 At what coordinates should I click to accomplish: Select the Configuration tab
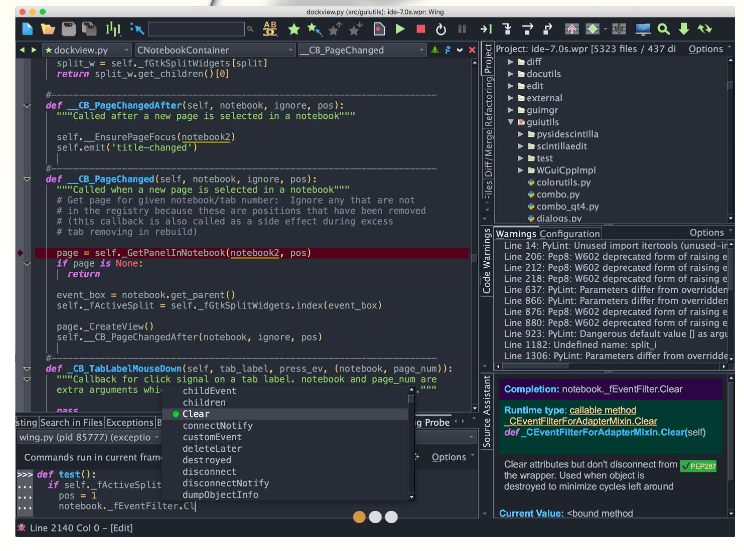[569, 233]
